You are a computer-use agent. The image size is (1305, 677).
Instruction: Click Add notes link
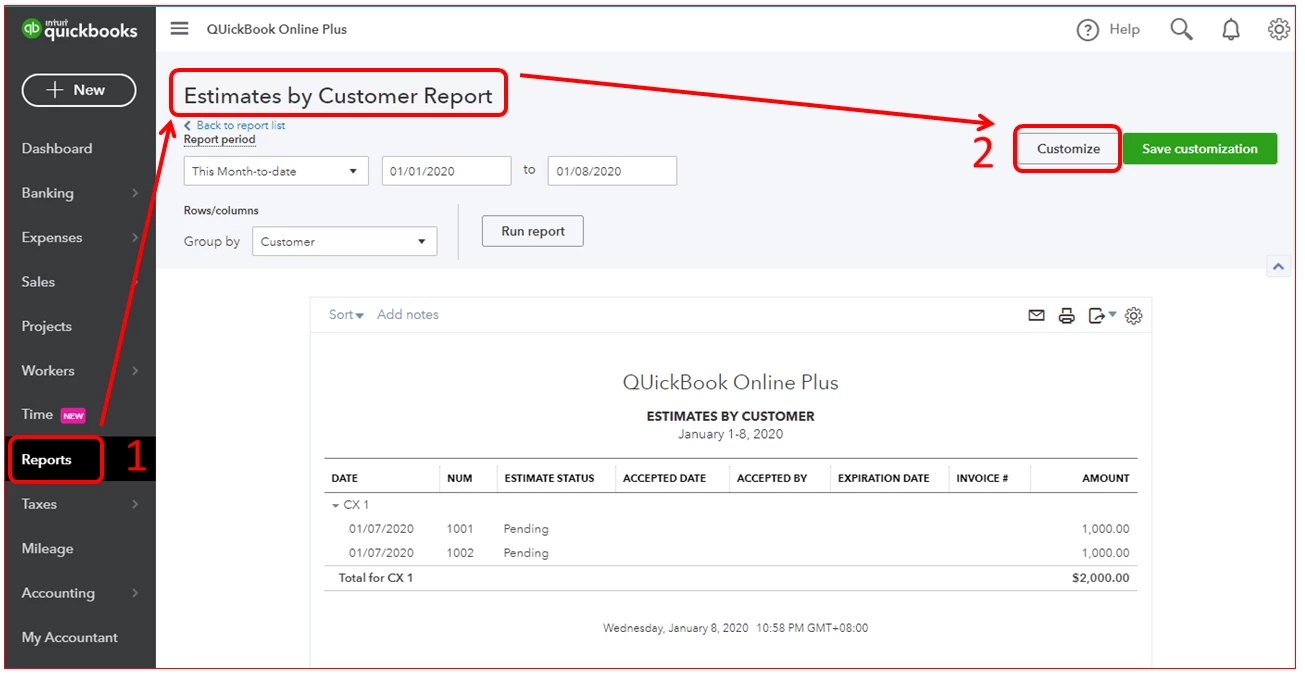point(408,314)
